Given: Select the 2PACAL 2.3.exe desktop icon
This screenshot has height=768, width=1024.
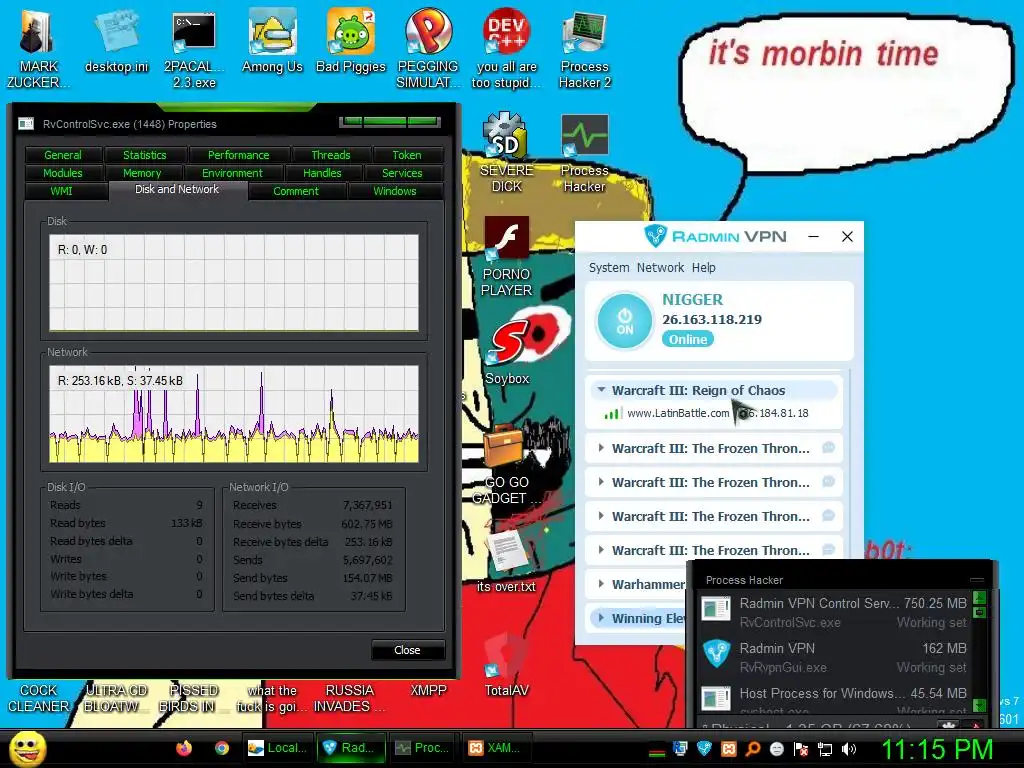Looking at the screenshot, I should tap(194, 49).
